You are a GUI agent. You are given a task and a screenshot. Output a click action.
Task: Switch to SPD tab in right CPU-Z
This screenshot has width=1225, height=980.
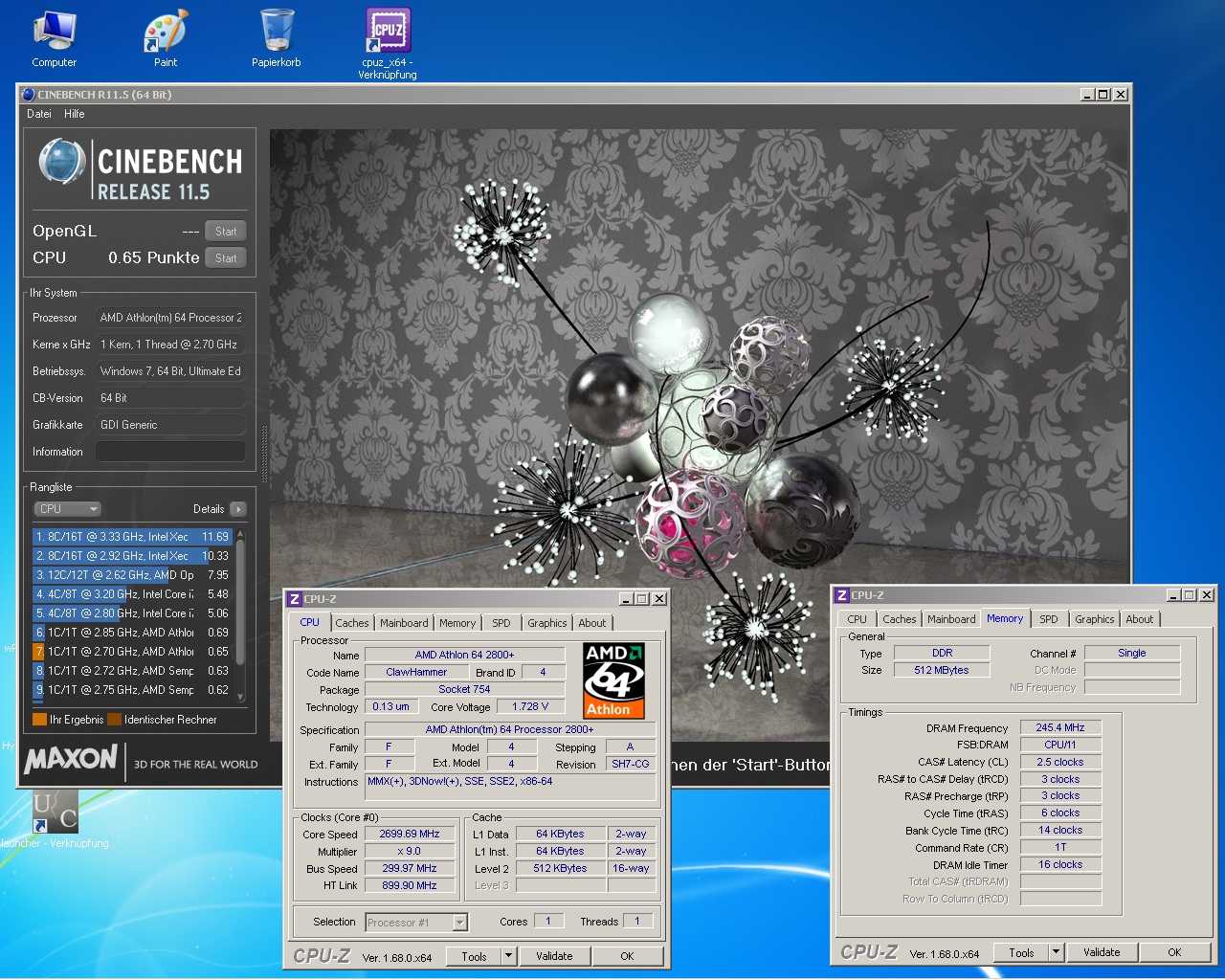pos(1049,619)
